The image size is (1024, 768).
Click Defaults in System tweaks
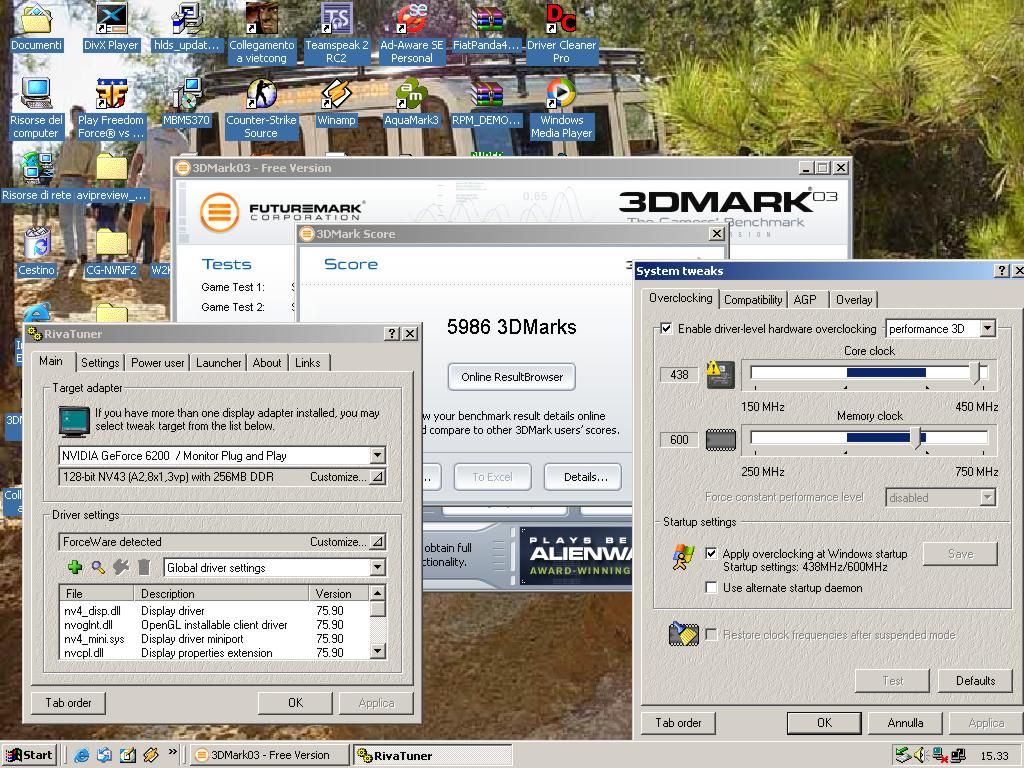tap(975, 680)
